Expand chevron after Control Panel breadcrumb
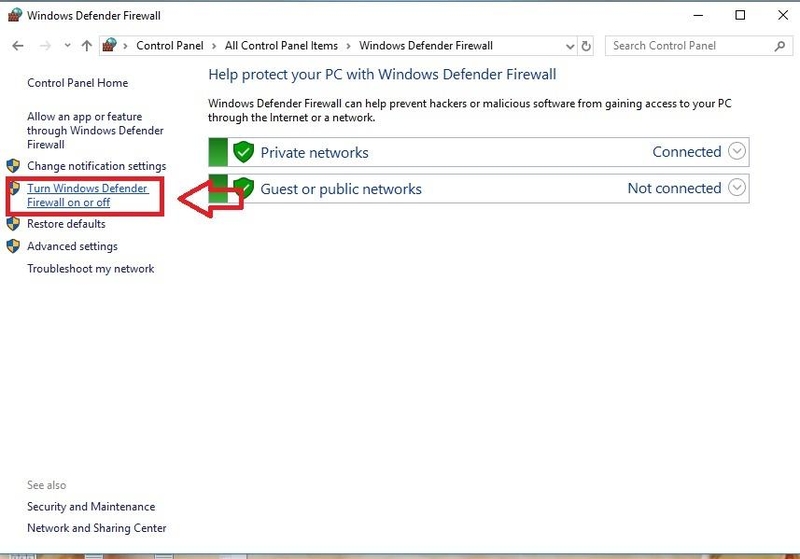 point(214,46)
